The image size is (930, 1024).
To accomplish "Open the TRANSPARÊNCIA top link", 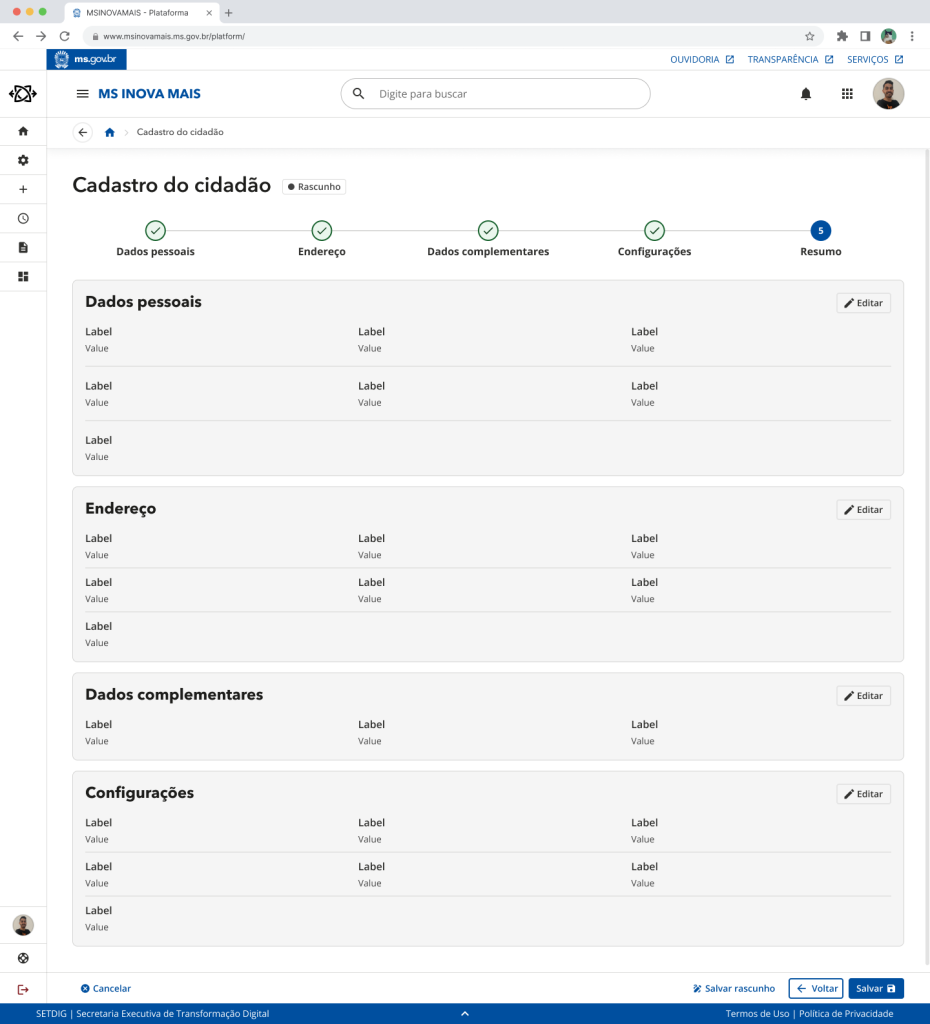I will pos(790,59).
